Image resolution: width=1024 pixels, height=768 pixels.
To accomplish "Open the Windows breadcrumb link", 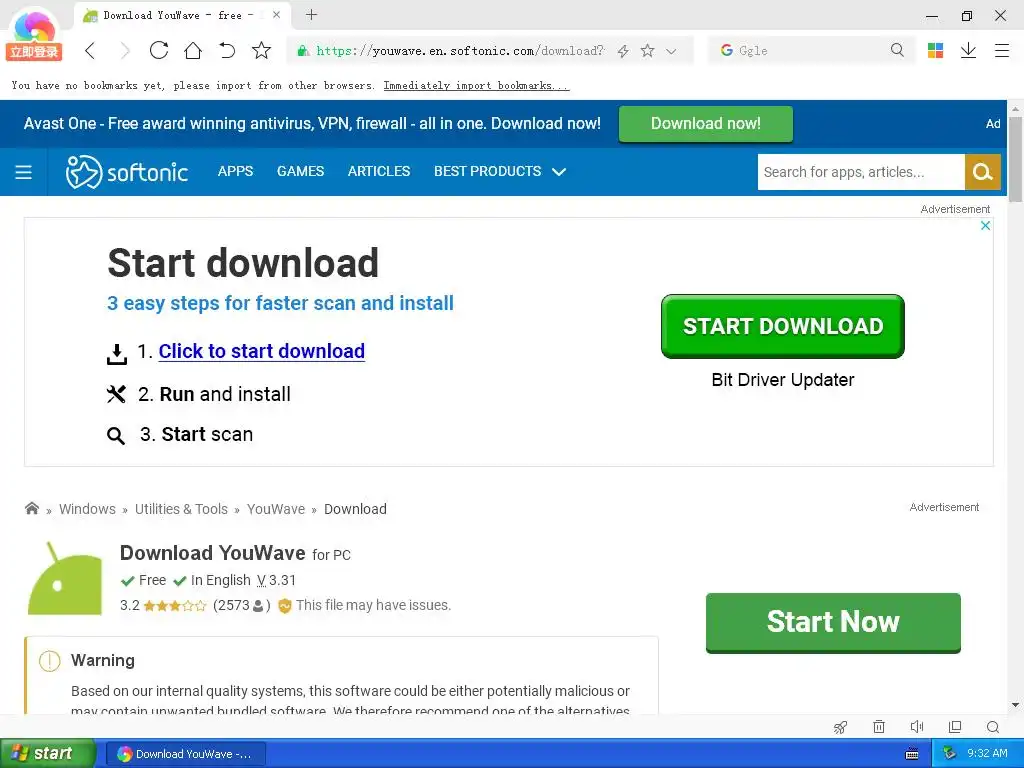I will click(87, 509).
